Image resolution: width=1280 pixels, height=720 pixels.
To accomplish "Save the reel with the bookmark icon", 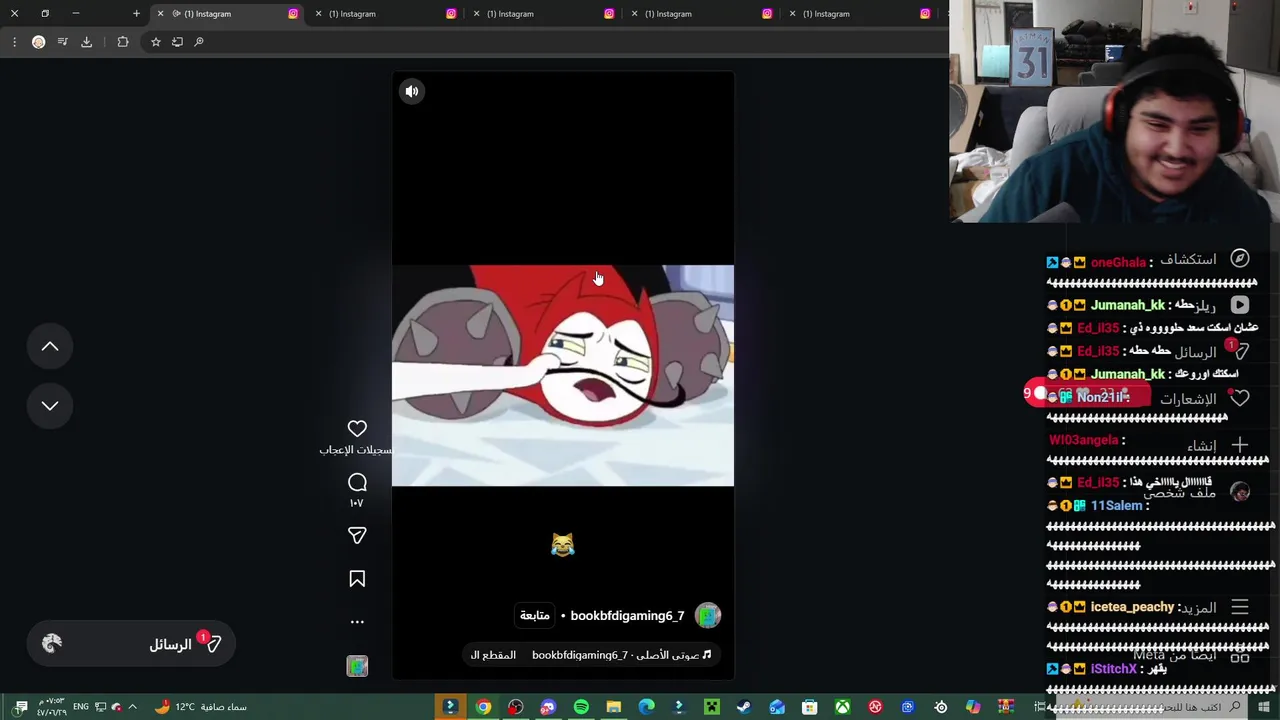I will click(357, 579).
